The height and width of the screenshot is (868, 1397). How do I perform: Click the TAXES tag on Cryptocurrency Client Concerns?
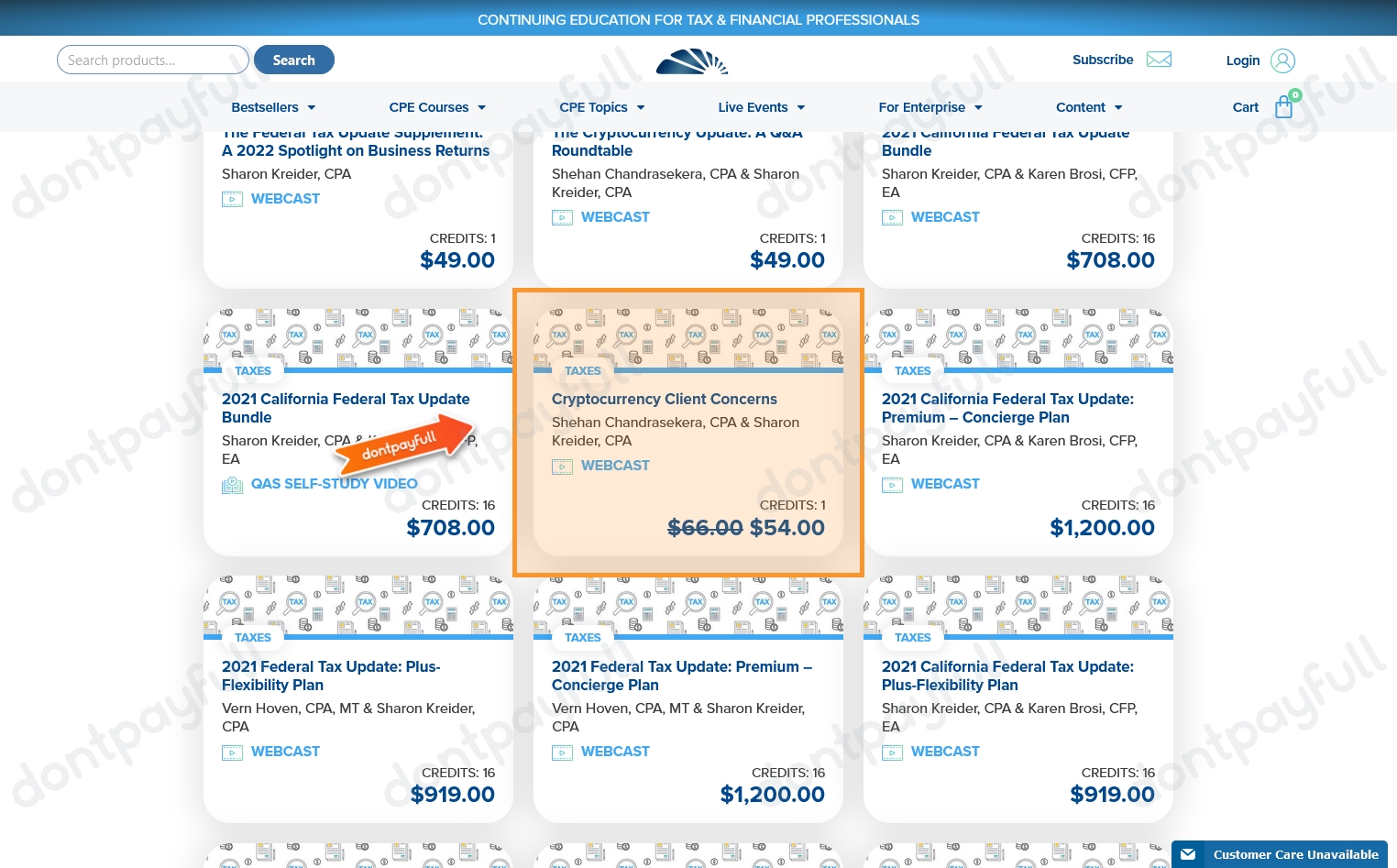coord(582,370)
